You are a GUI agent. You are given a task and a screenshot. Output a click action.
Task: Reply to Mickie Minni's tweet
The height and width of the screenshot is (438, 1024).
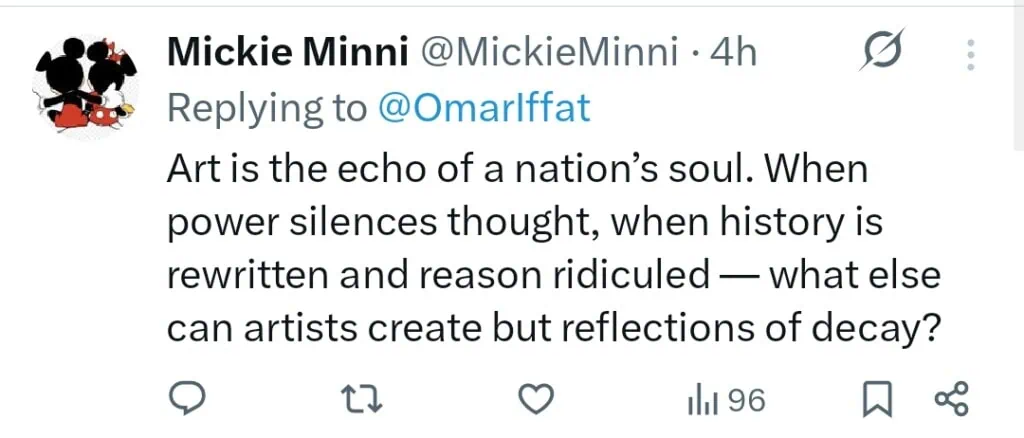coord(185,401)
